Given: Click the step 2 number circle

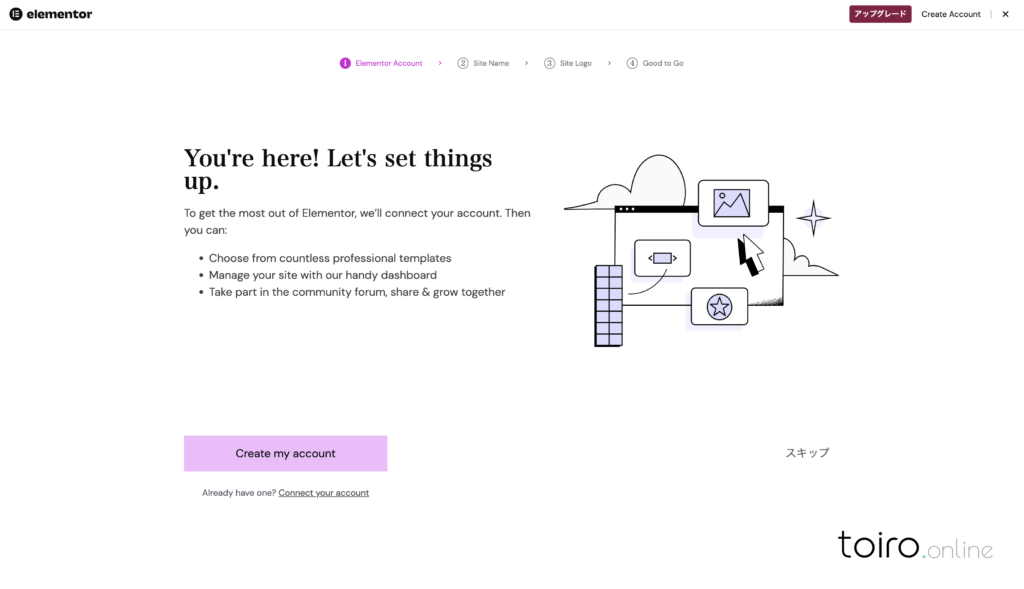Looking at the screenshot, I should pyautogui.click(x=463, y=63).
